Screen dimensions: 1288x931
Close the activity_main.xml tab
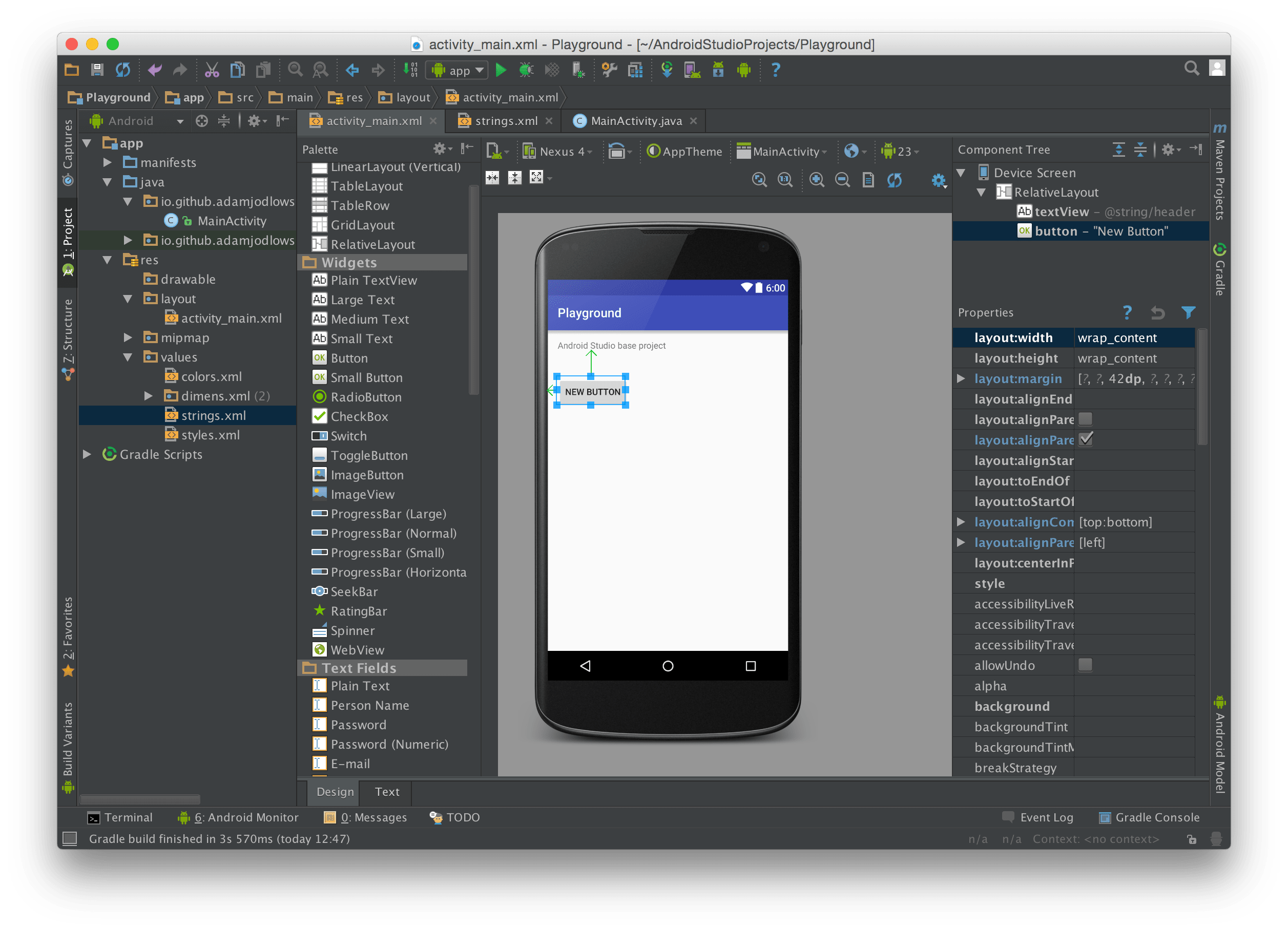tap(433, 121)
